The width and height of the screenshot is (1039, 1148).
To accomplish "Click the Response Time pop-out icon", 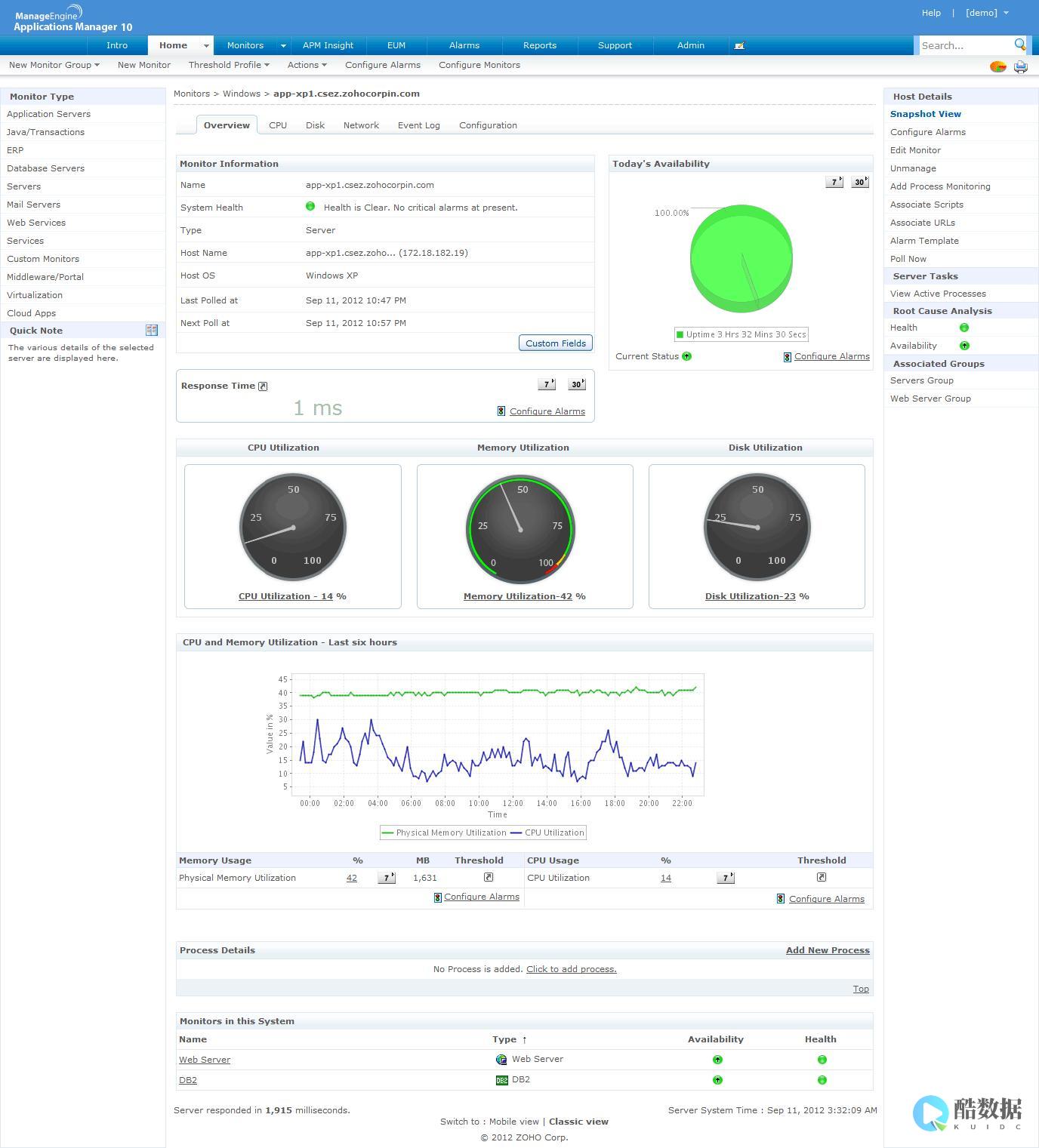I will [x=263, y=386].
